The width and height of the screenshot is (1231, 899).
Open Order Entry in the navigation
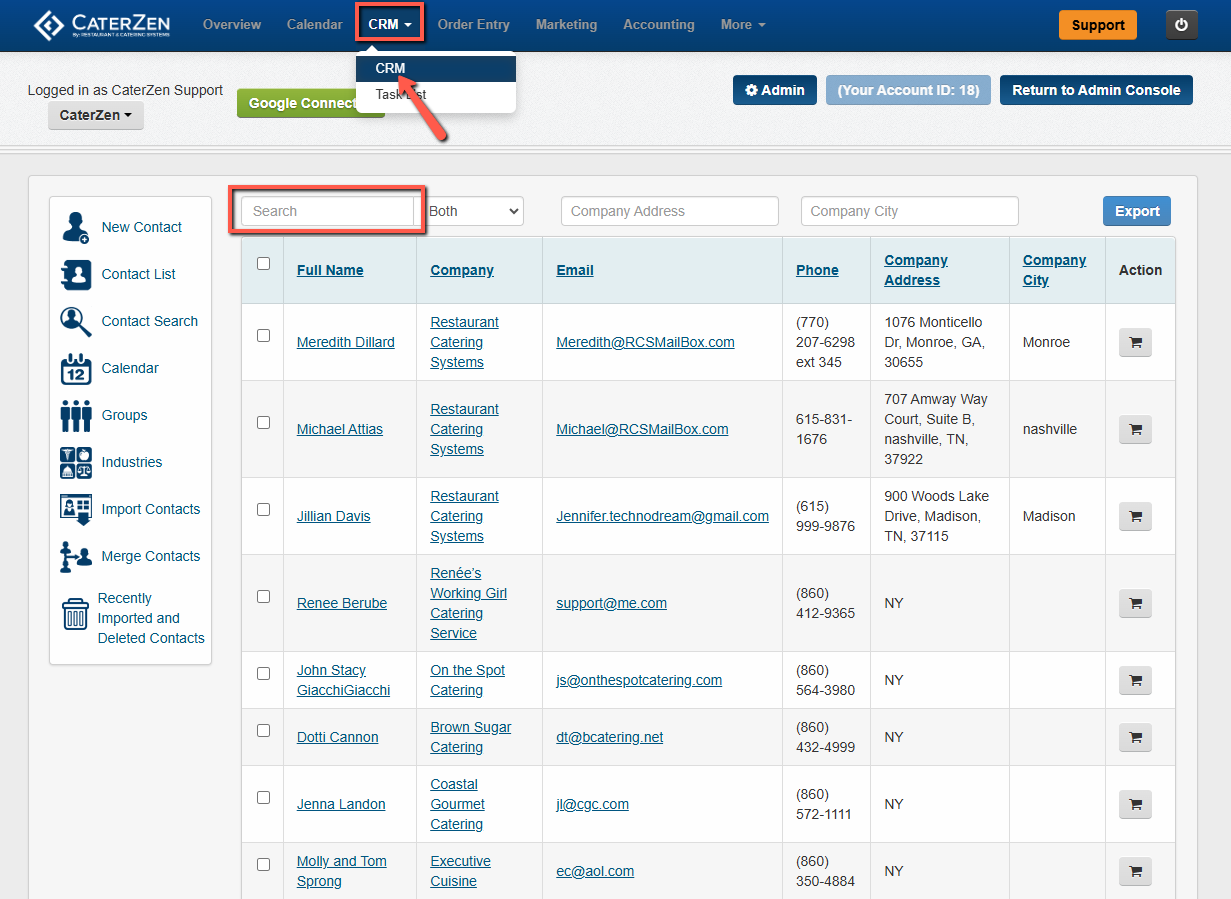click(473, 24)
